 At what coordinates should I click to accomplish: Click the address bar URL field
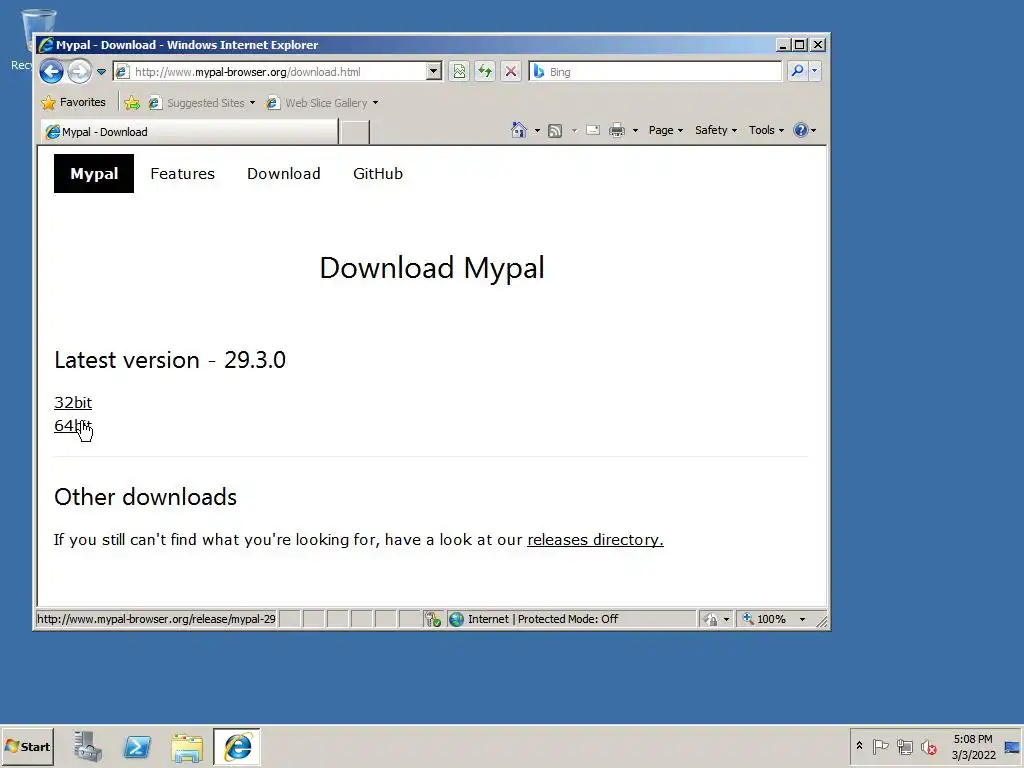[270, 72]
